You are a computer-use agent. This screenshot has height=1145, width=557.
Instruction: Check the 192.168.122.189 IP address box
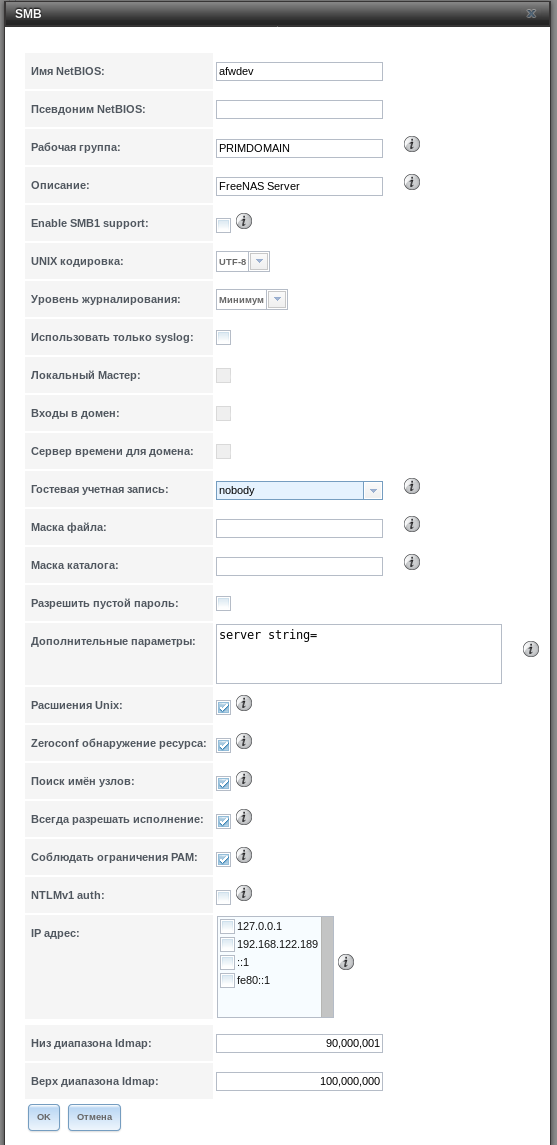[x=227, y=944]
